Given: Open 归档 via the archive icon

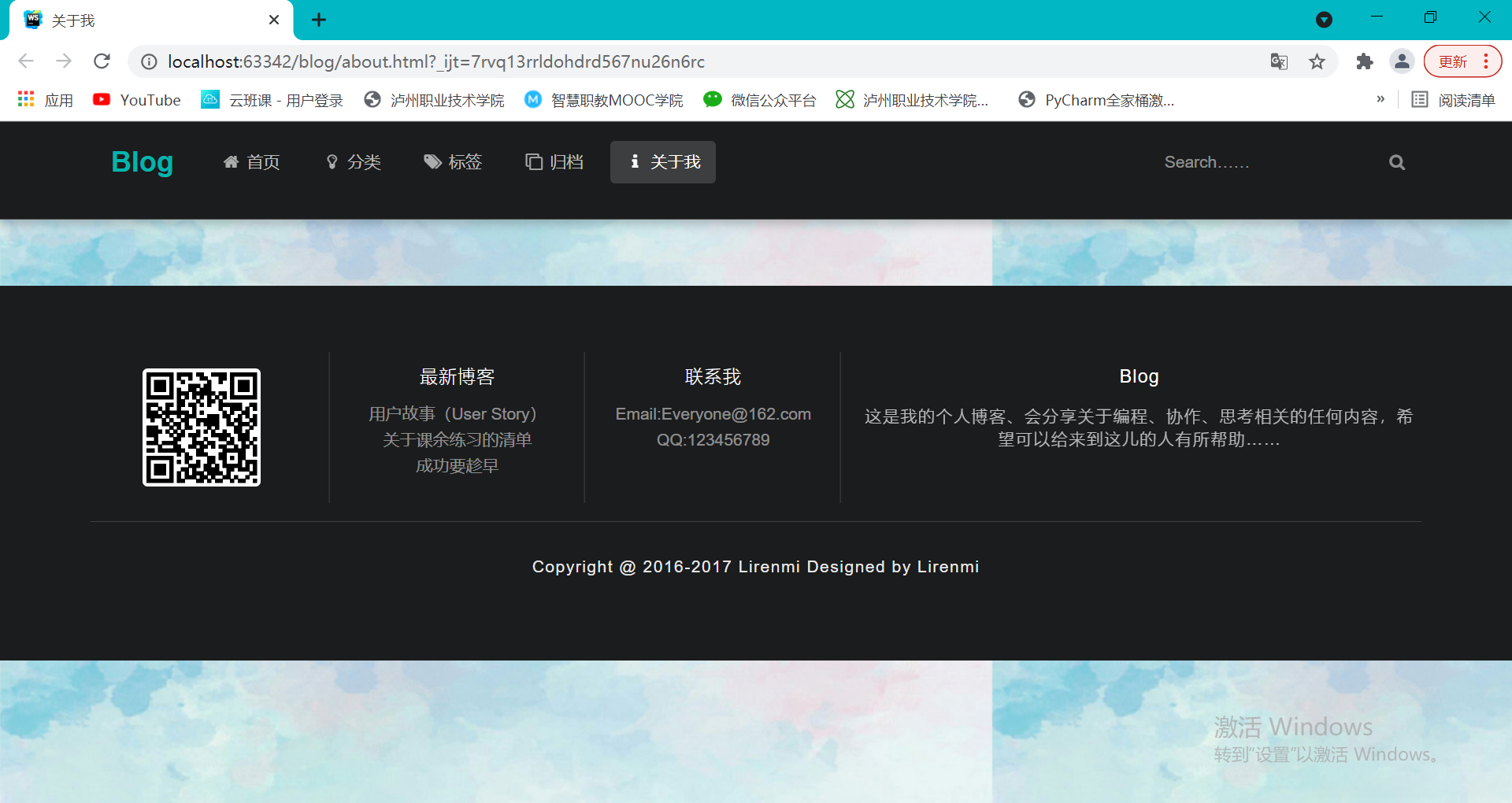Looking at the screenshot, I should [x=533, y=161].
